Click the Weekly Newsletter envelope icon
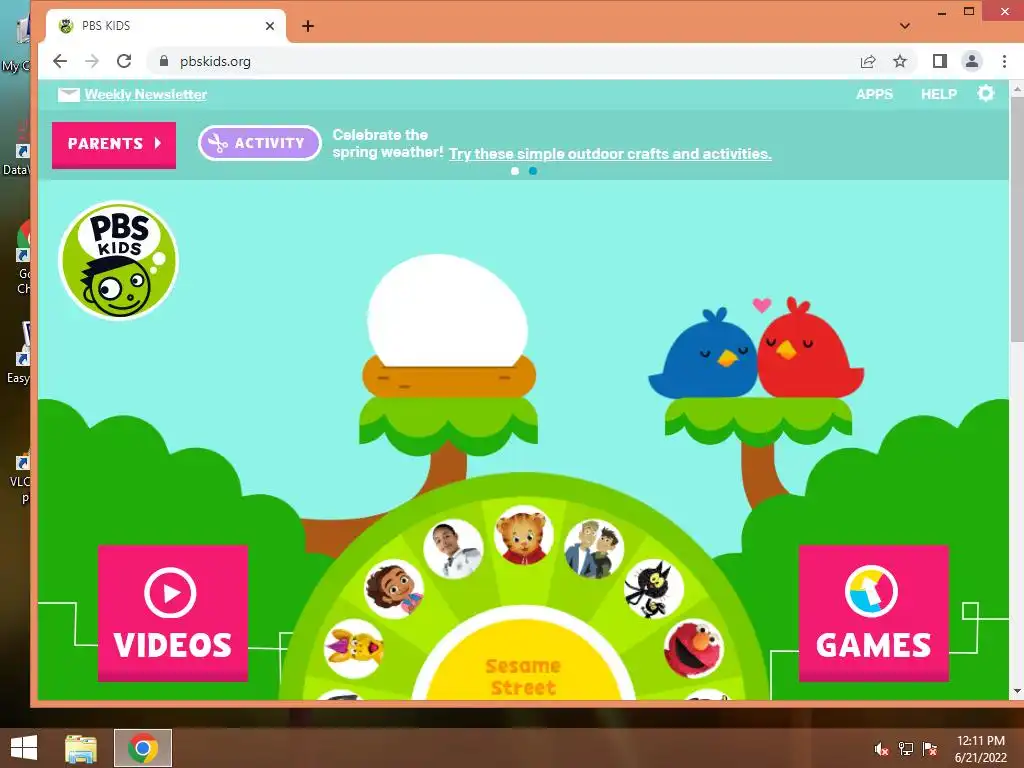This screenshot has width=1024, height=768. tap(69, 95)
